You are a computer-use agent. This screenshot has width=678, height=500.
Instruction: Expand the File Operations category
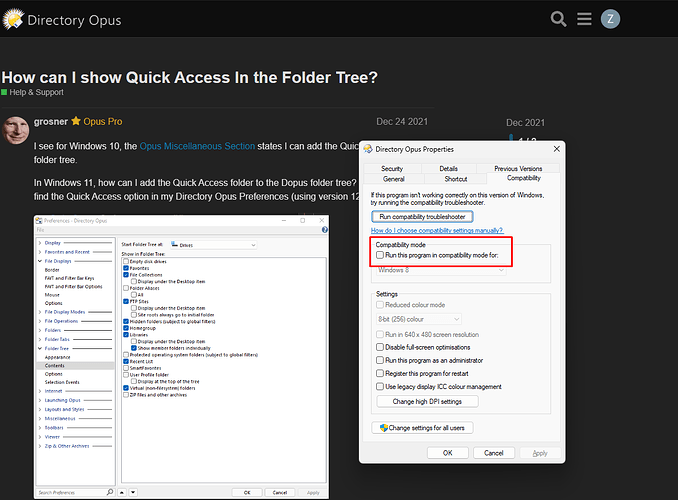coord(40,321)
